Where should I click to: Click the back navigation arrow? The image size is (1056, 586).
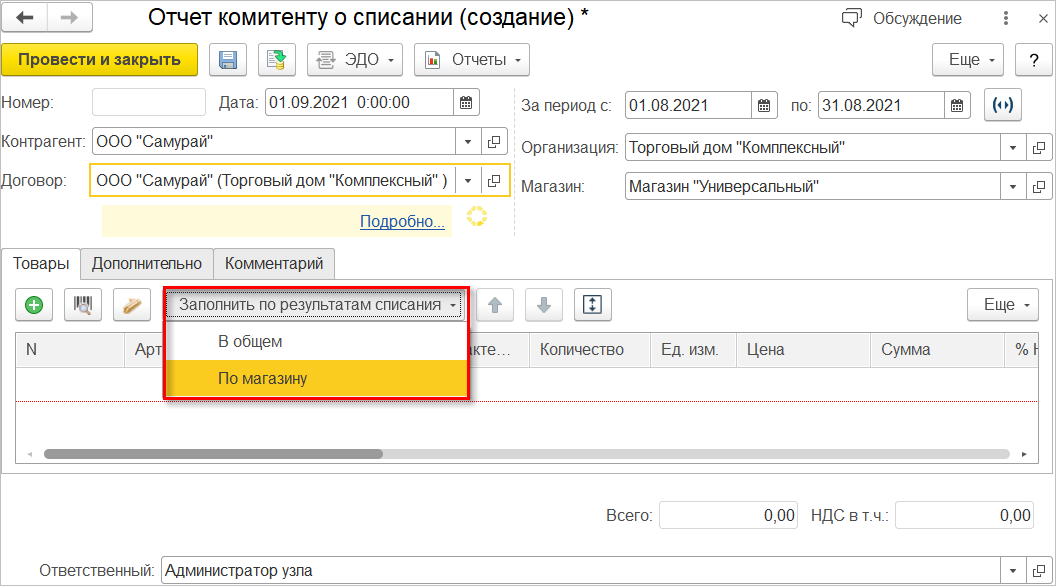[x=26, y=18]
